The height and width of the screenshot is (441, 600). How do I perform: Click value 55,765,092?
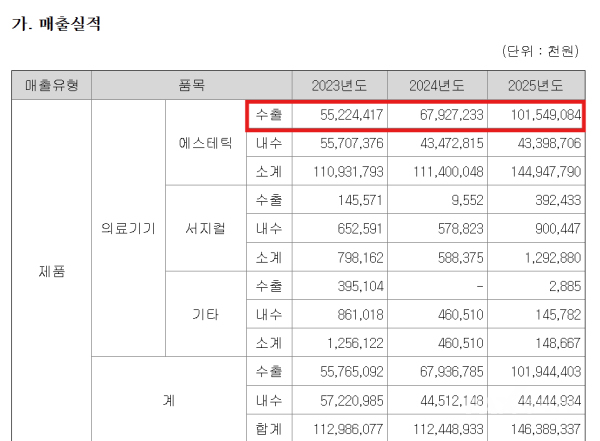[352, 372]
